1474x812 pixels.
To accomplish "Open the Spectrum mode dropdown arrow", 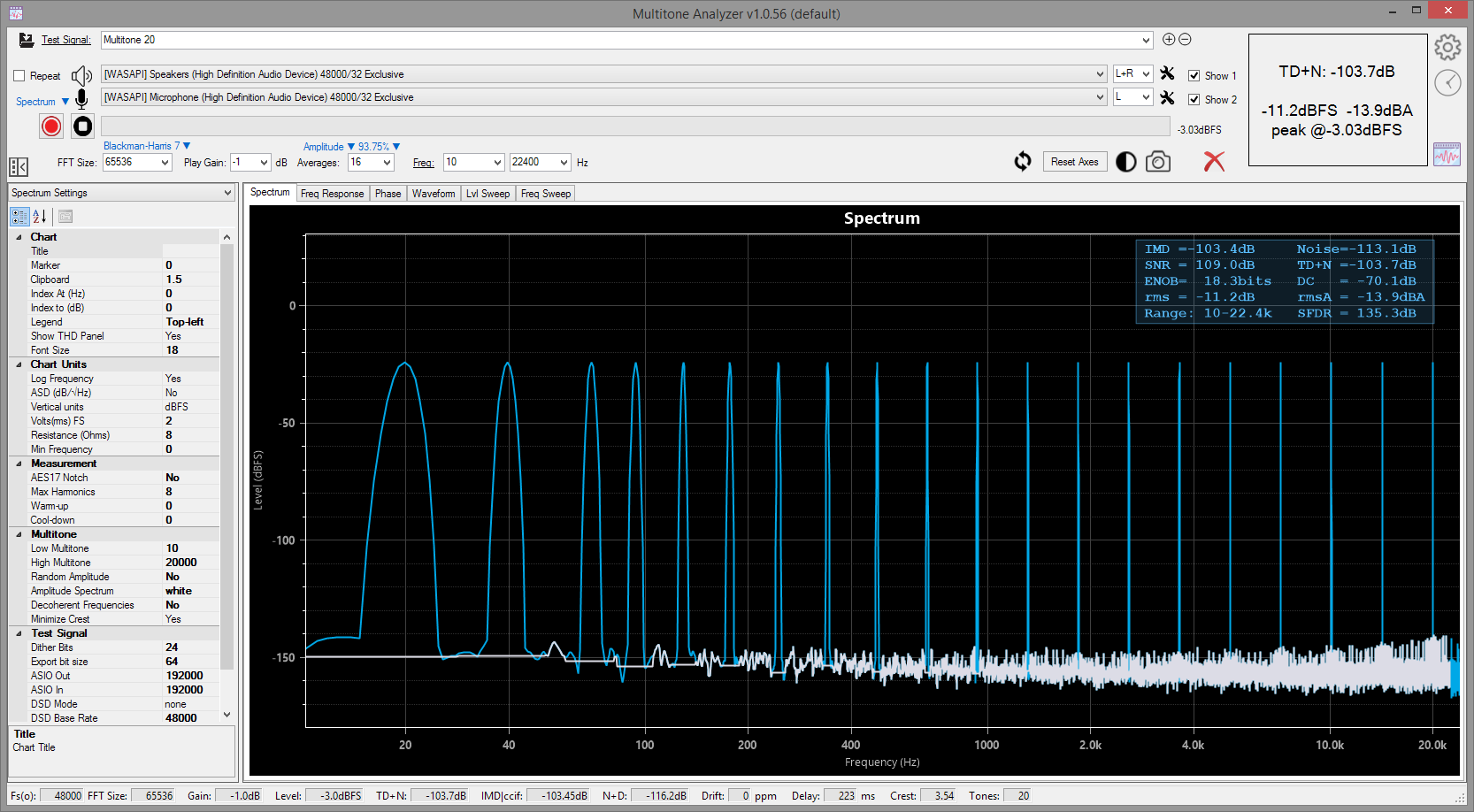I will (65, 102).
